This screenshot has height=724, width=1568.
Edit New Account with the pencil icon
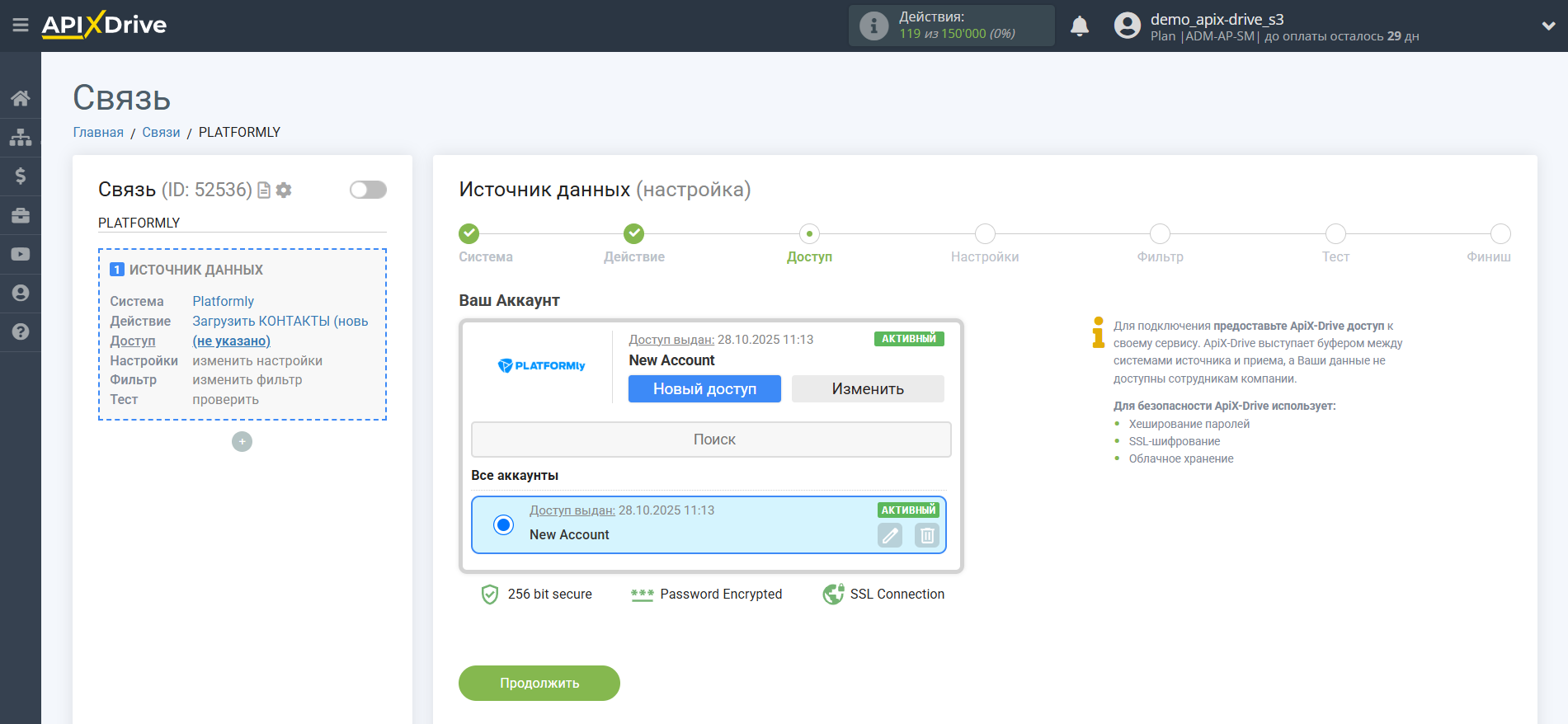(x=890, y=535)
